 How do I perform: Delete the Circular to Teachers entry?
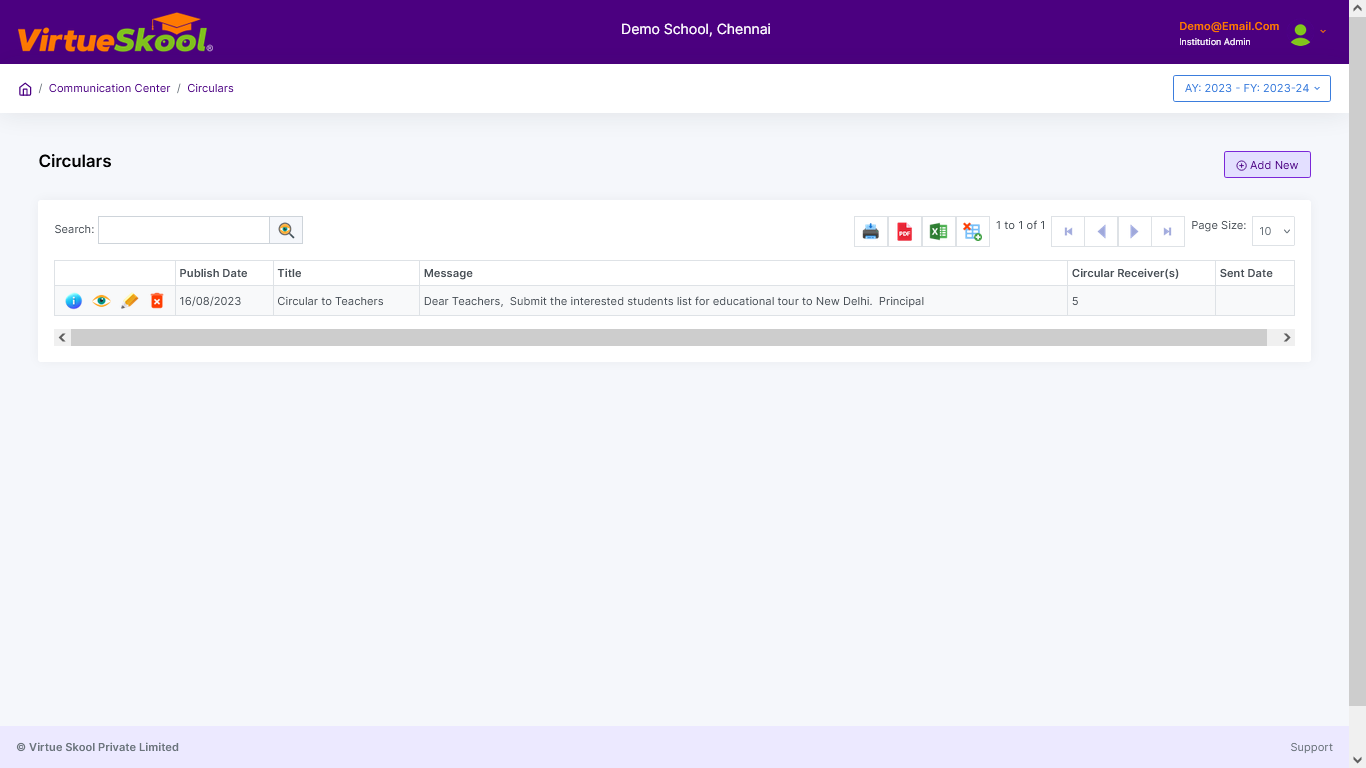click(157, 301)
